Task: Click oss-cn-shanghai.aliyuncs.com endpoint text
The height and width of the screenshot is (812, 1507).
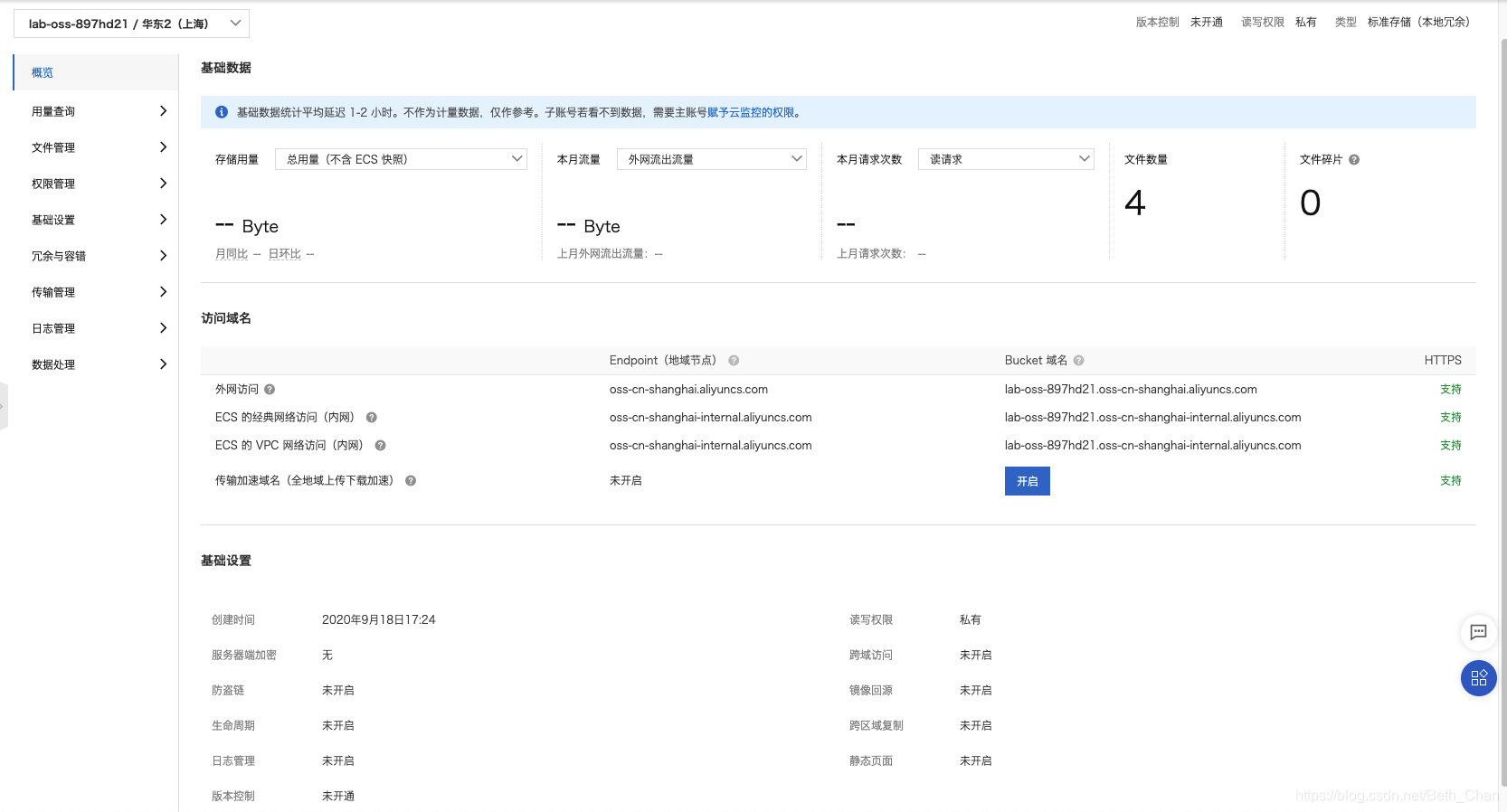Action: click(x=688, y=390)
